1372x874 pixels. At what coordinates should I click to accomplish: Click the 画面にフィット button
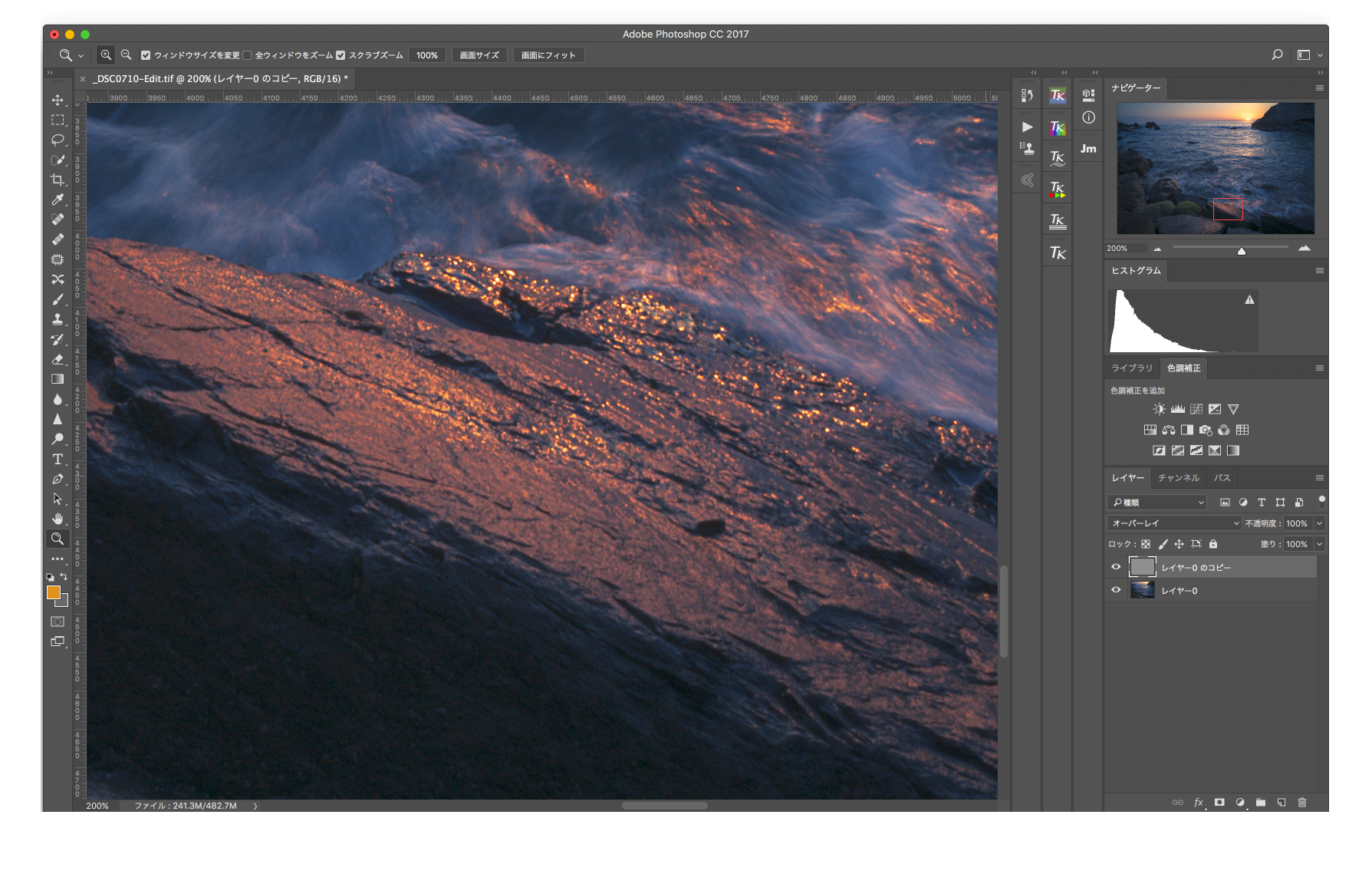pyautogui.click(x=548, y=55)
